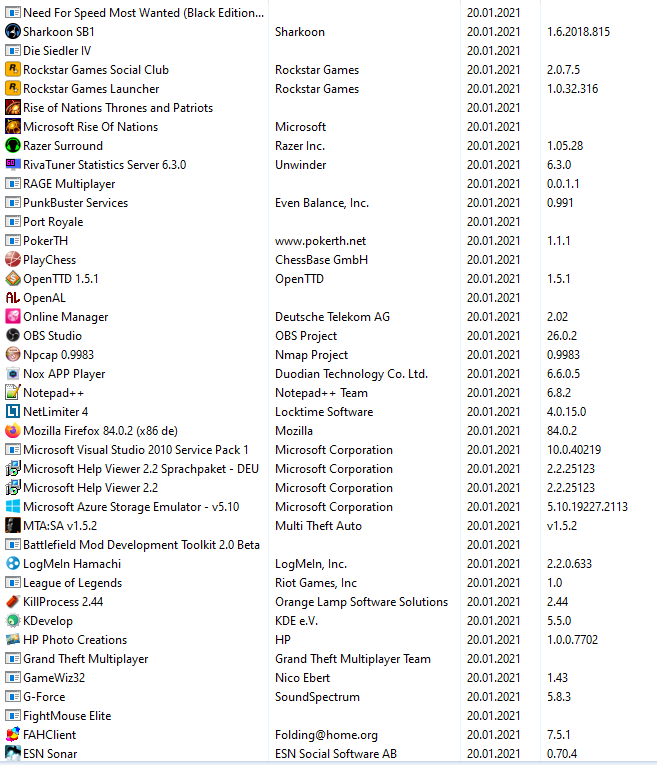Click the Rockstar Games Social Club icon
Image resolution: width=657 pixels, height=765 pixels.
(13, 70)
